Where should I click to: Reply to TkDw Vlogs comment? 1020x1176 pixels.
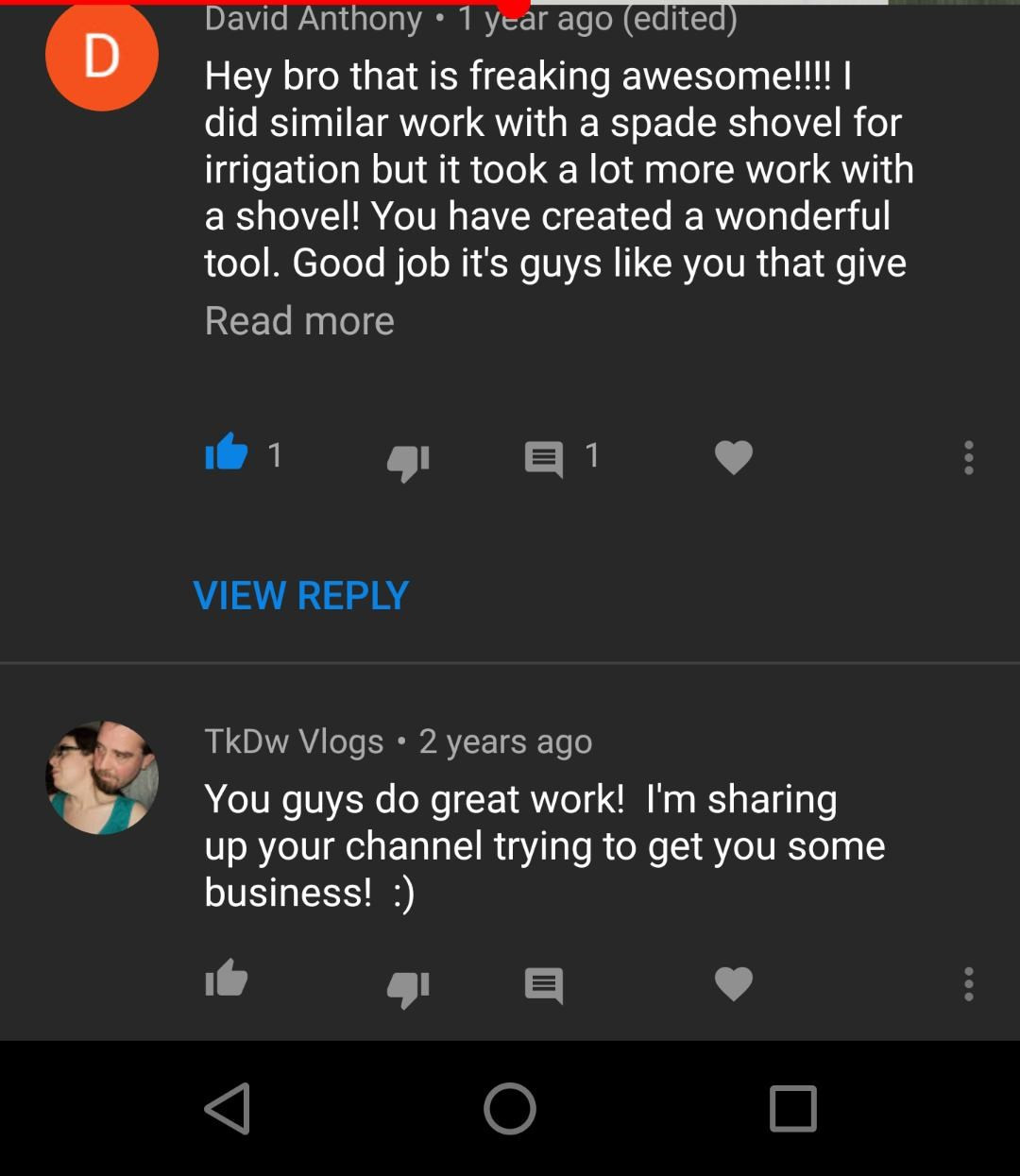pyautogui.click(x=544, y=985)
